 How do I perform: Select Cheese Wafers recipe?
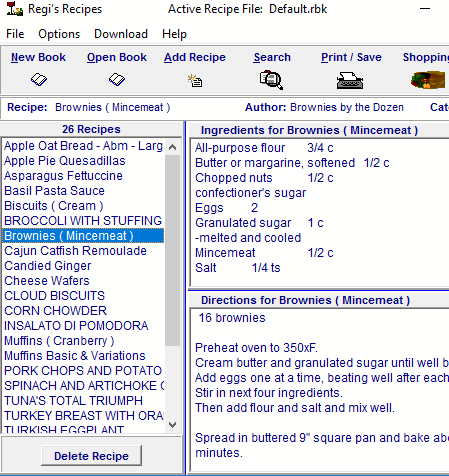pos(83,281)
